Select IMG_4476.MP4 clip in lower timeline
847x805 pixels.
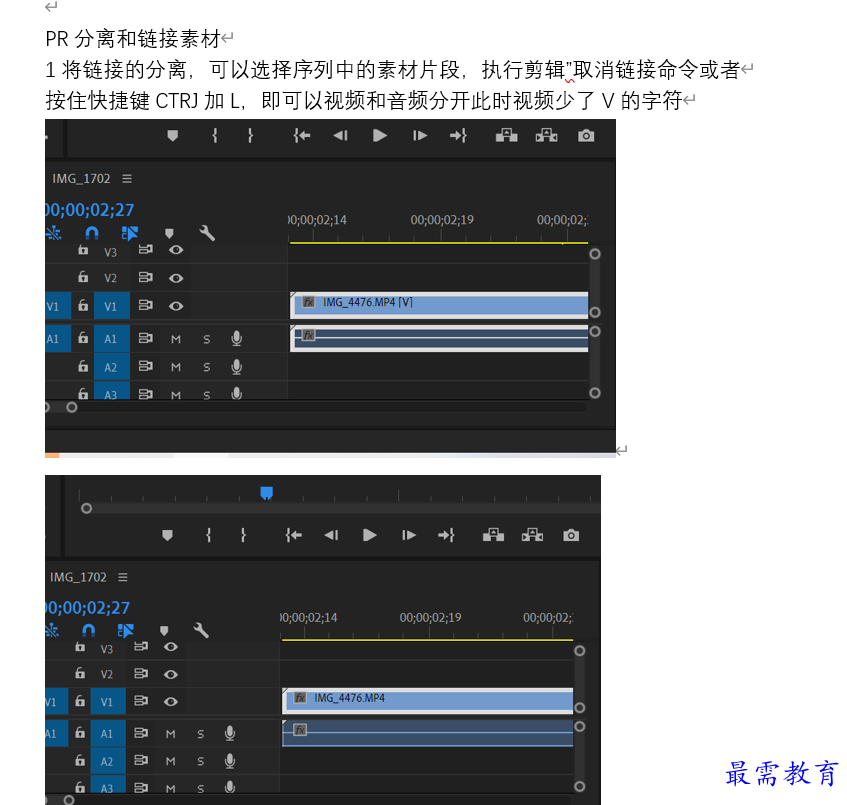click(427, 701)
